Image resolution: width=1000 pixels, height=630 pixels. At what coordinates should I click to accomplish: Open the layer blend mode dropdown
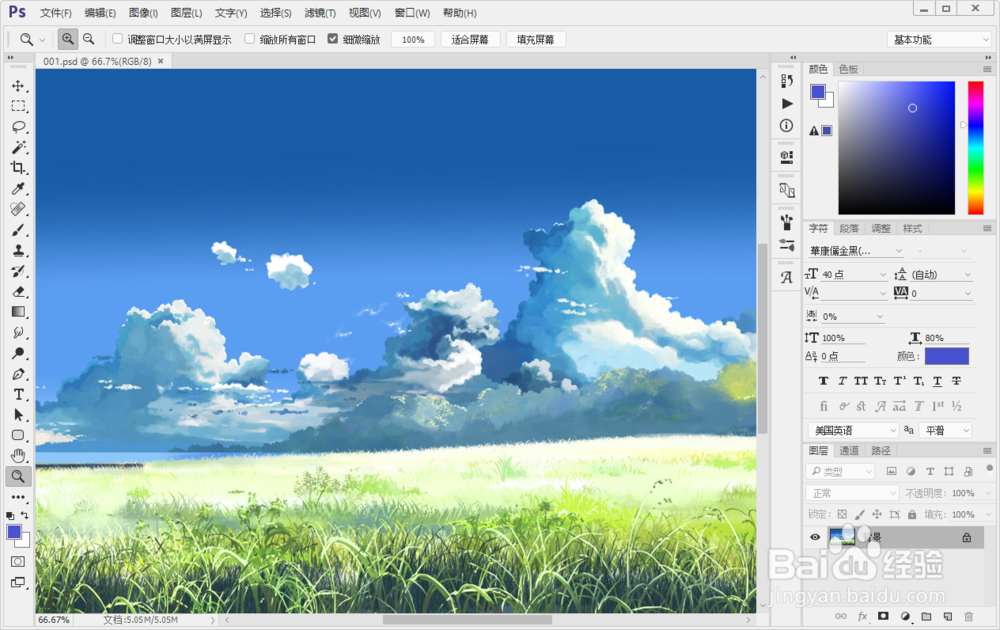pyautogui.click(x=853, y=494)
